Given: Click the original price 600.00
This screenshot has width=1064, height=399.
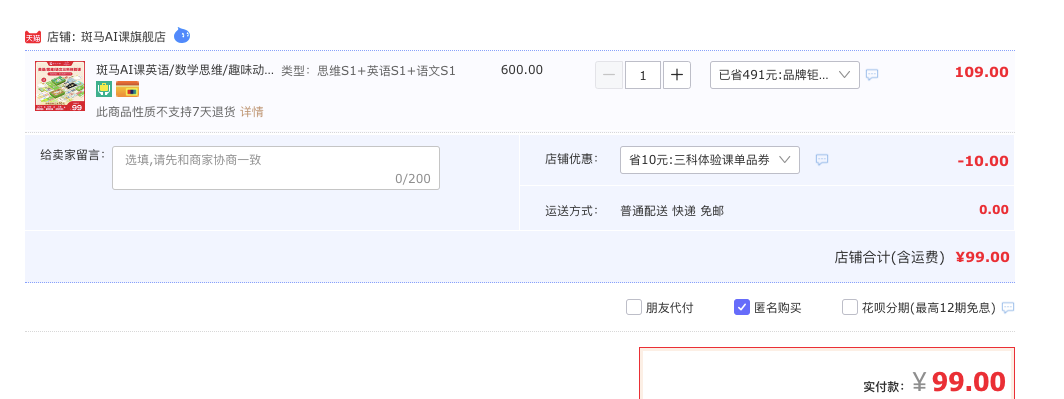Looking at the screenshot, I should tap(522, 70).
